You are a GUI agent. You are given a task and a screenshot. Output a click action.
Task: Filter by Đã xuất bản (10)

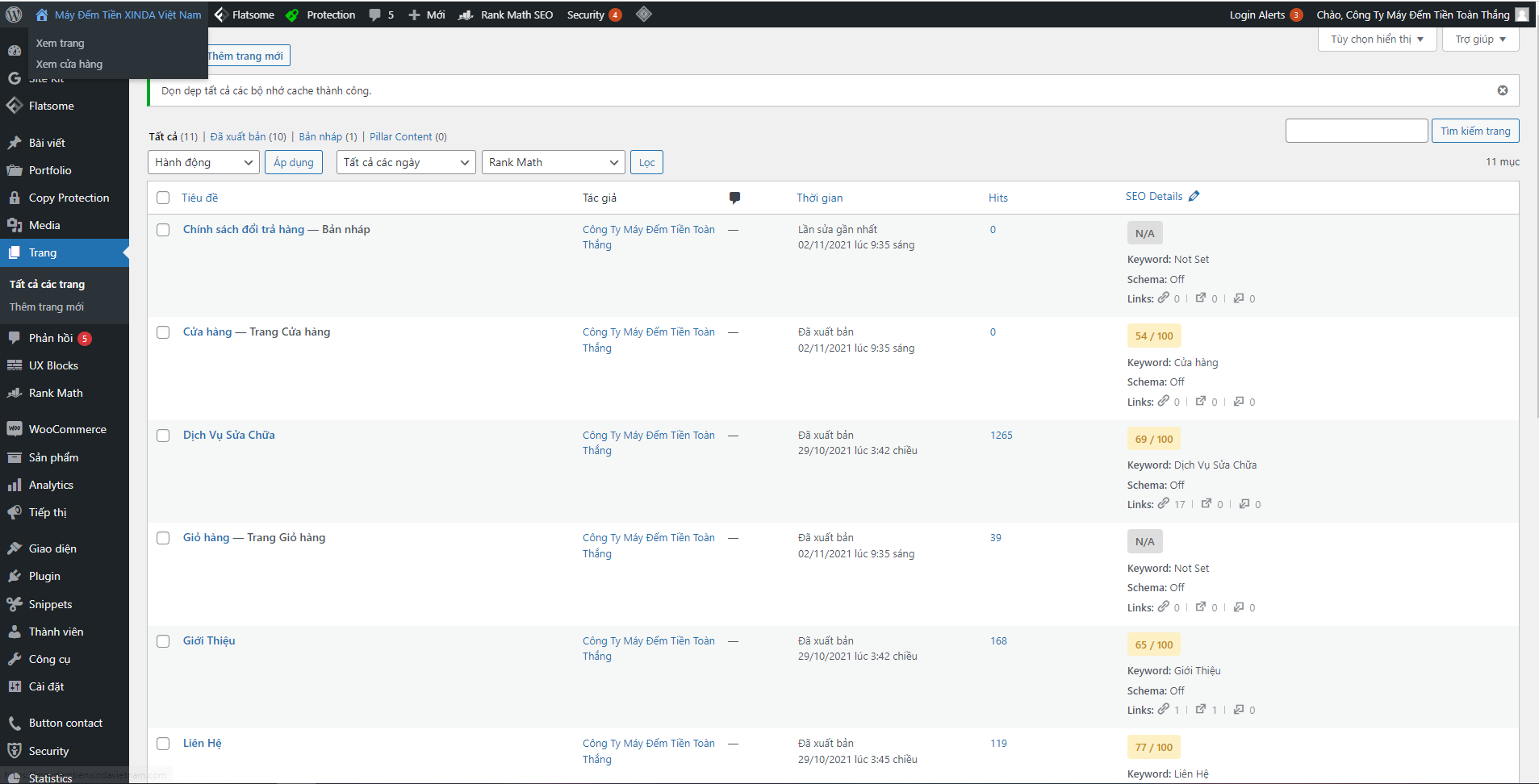(x=249, y=136)
